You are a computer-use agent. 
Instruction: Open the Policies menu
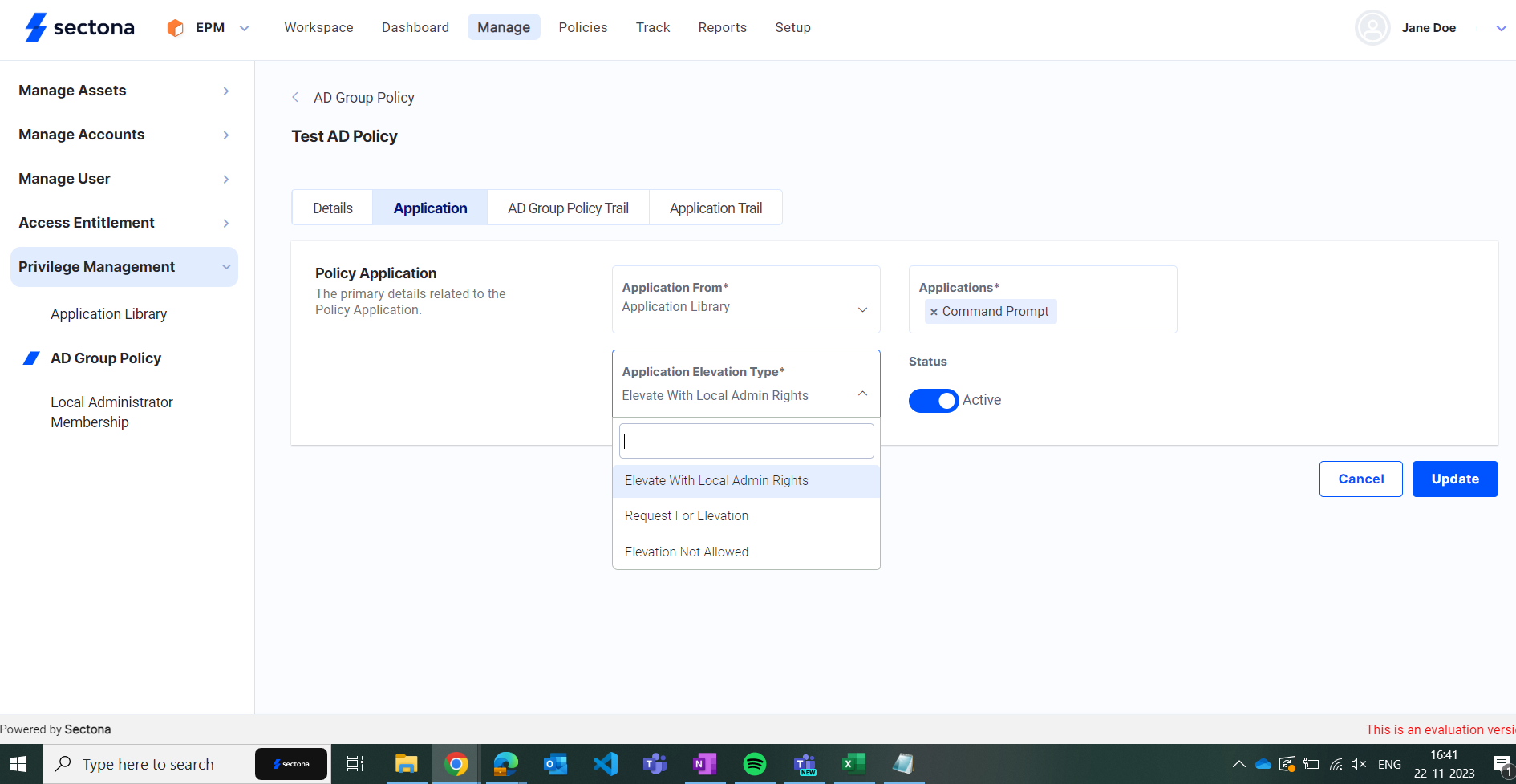click(582, 26)
